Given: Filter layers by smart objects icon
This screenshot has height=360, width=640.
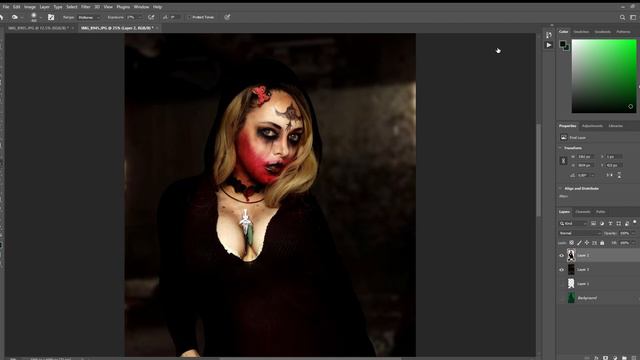Looking at the screenshot, I should click(x=627, y=223).
